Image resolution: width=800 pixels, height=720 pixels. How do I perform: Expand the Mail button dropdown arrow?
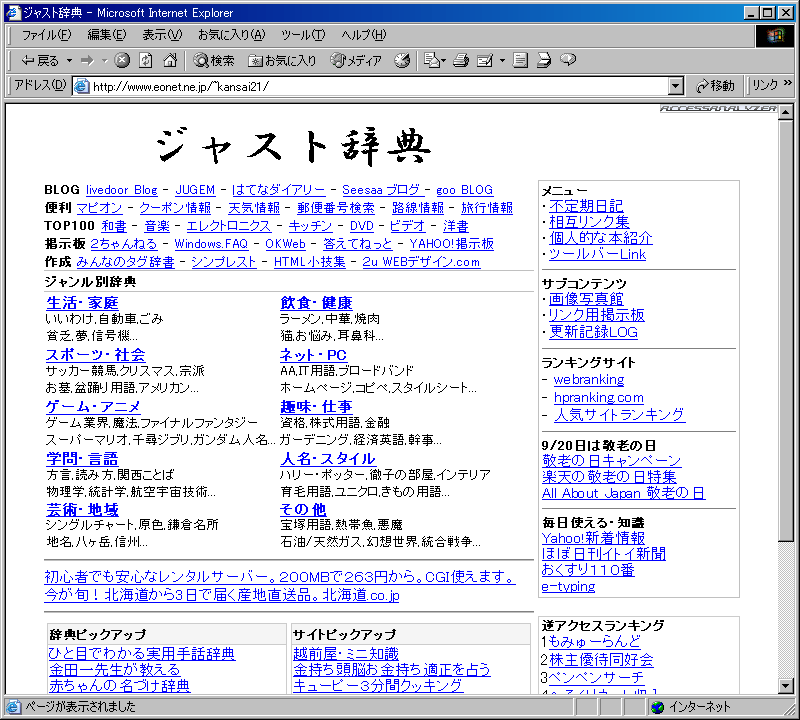(443, 61)
